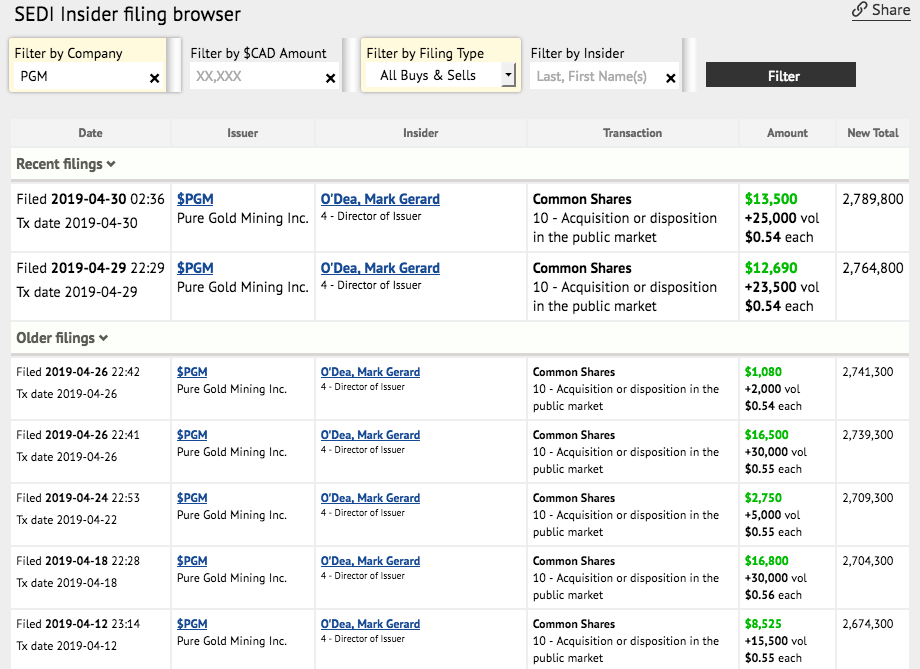Open O'Dea, Mark Gerard in 2019-04-29 filing
This screenshot has height=669, width=920.
click(x=380, y=268)
